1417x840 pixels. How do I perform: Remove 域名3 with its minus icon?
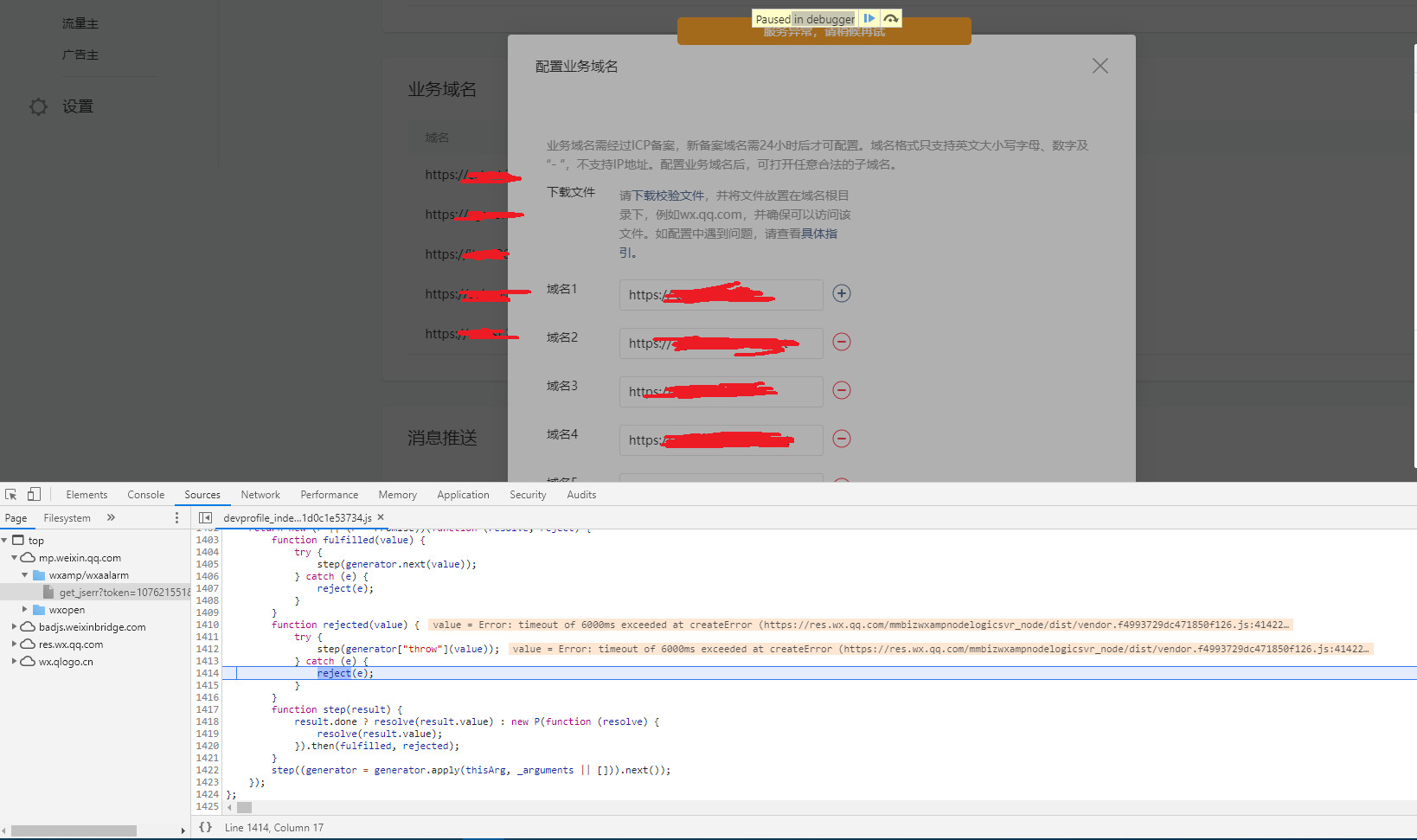[x=842, y=390]
